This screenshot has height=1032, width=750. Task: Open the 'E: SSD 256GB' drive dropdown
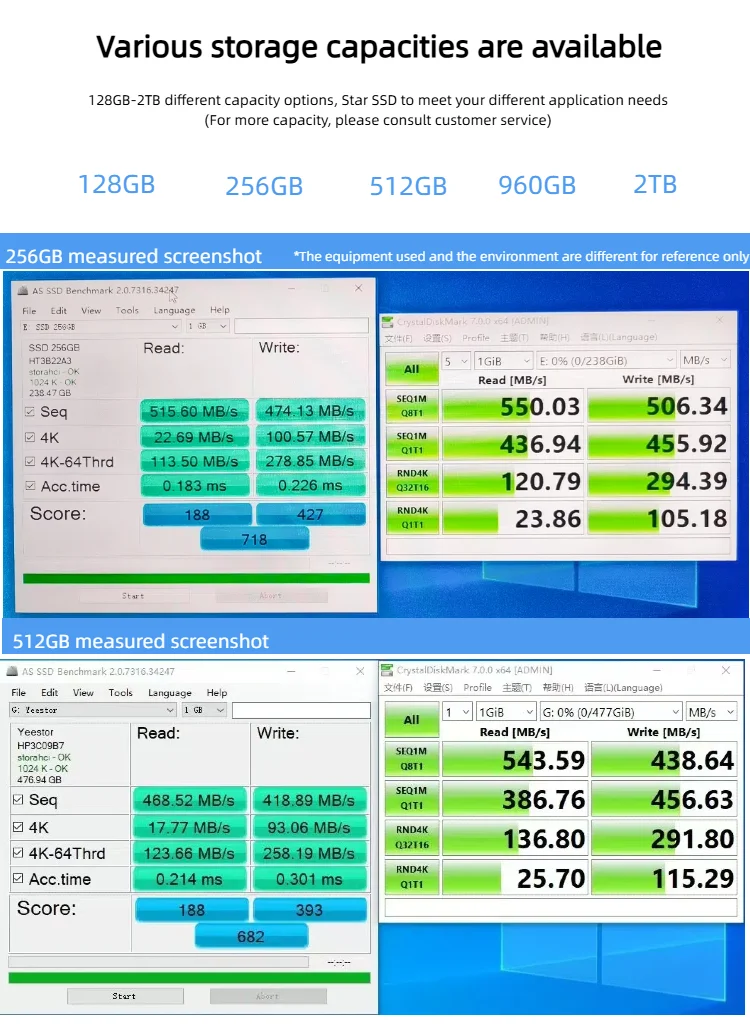pos(100,326)
